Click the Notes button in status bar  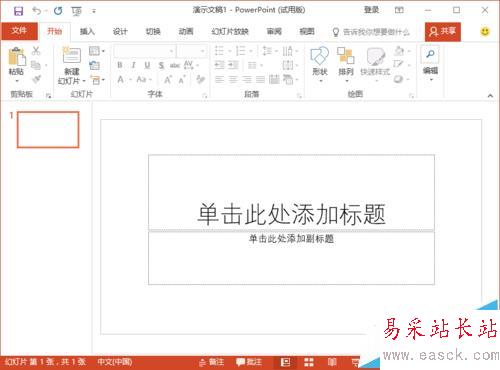pyautogui.click(x=211, y=362)
